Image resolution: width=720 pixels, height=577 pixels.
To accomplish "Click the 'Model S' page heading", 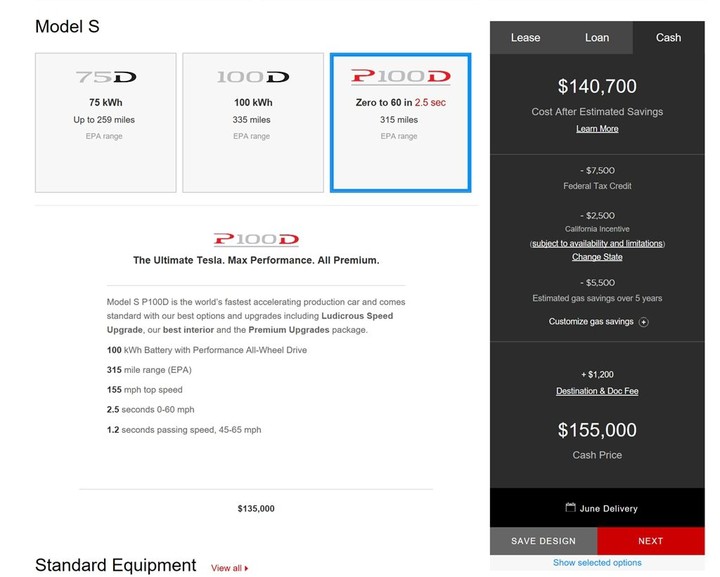I will click(67, 27).
